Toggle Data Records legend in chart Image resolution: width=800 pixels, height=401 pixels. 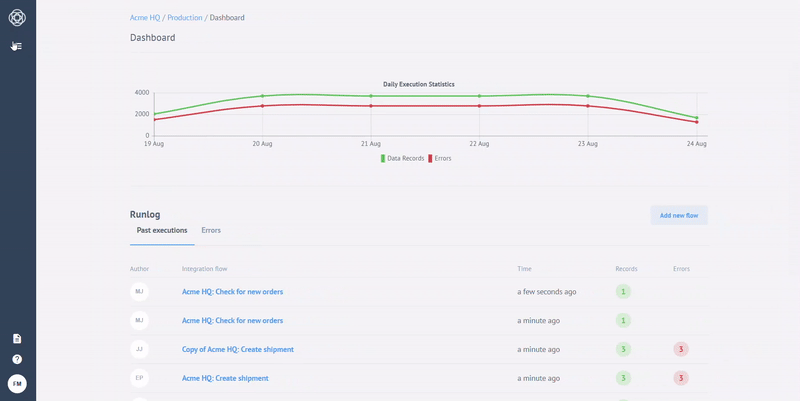[x=403, y=158]
